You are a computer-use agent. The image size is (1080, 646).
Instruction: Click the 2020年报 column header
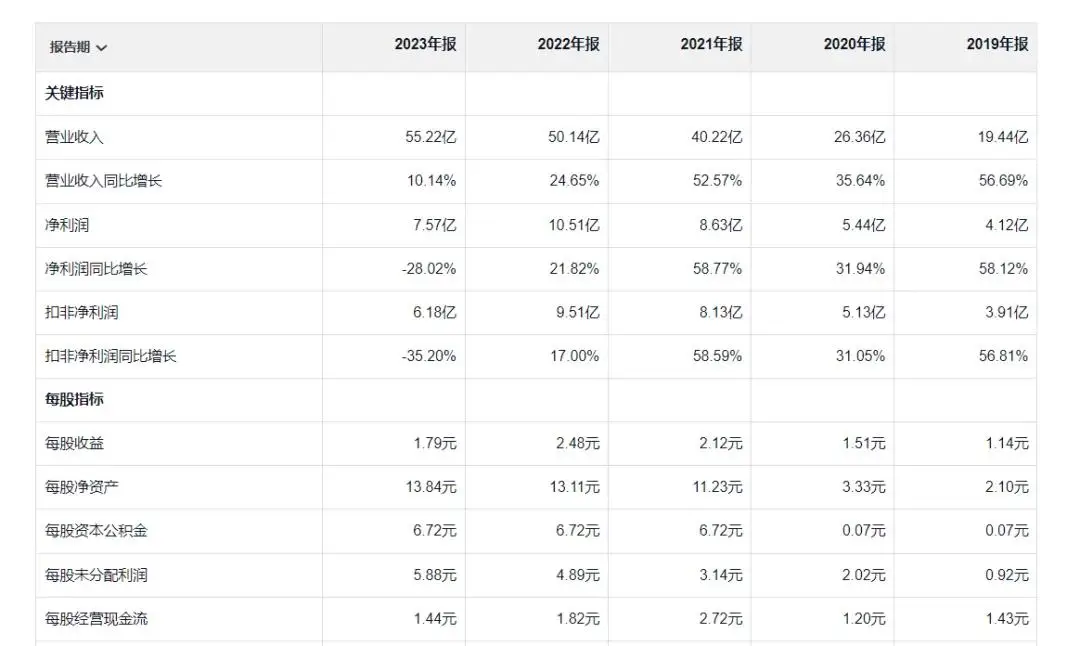(x=854, y=44)
